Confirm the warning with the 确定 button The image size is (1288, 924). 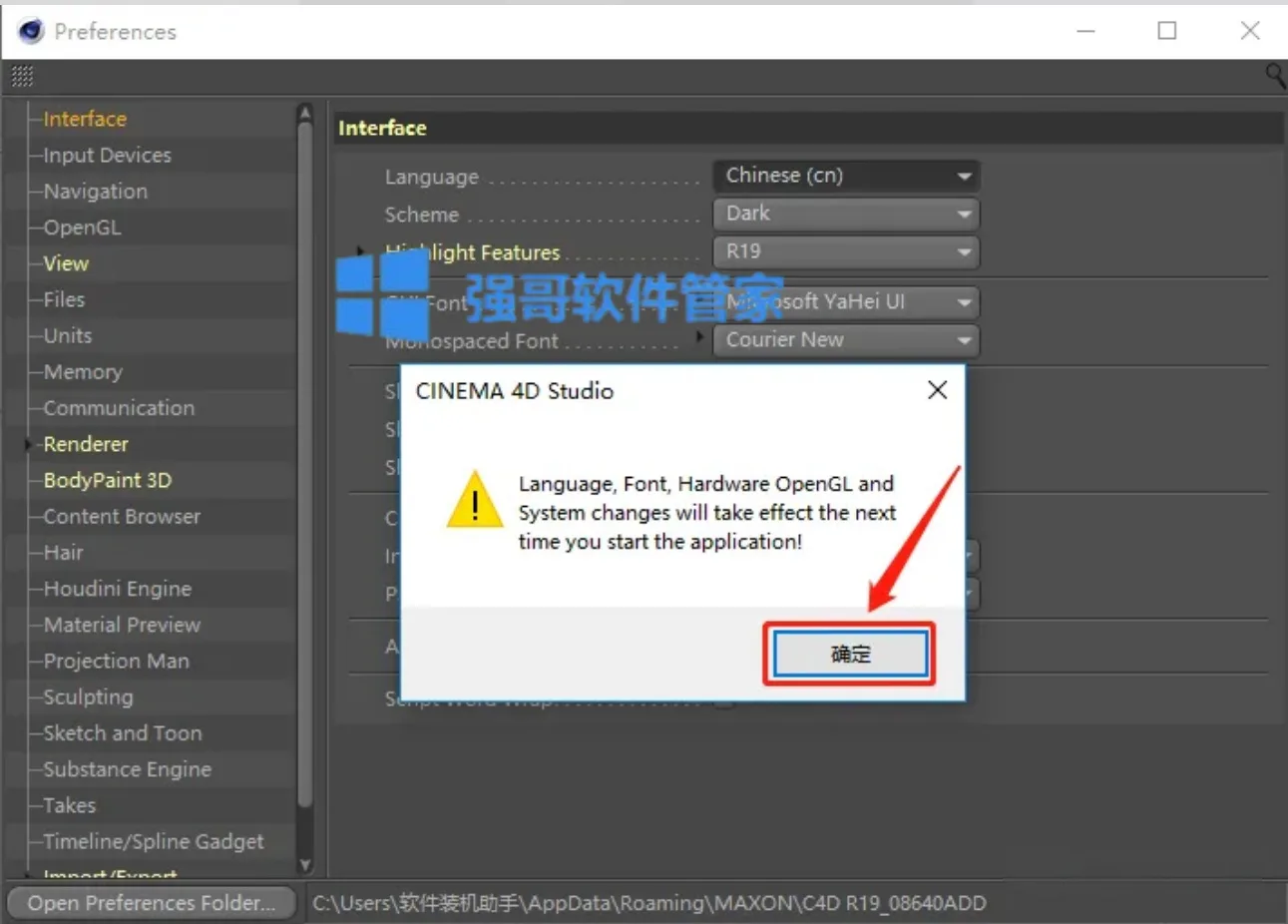pyautogui.click(x=850, y=655)
